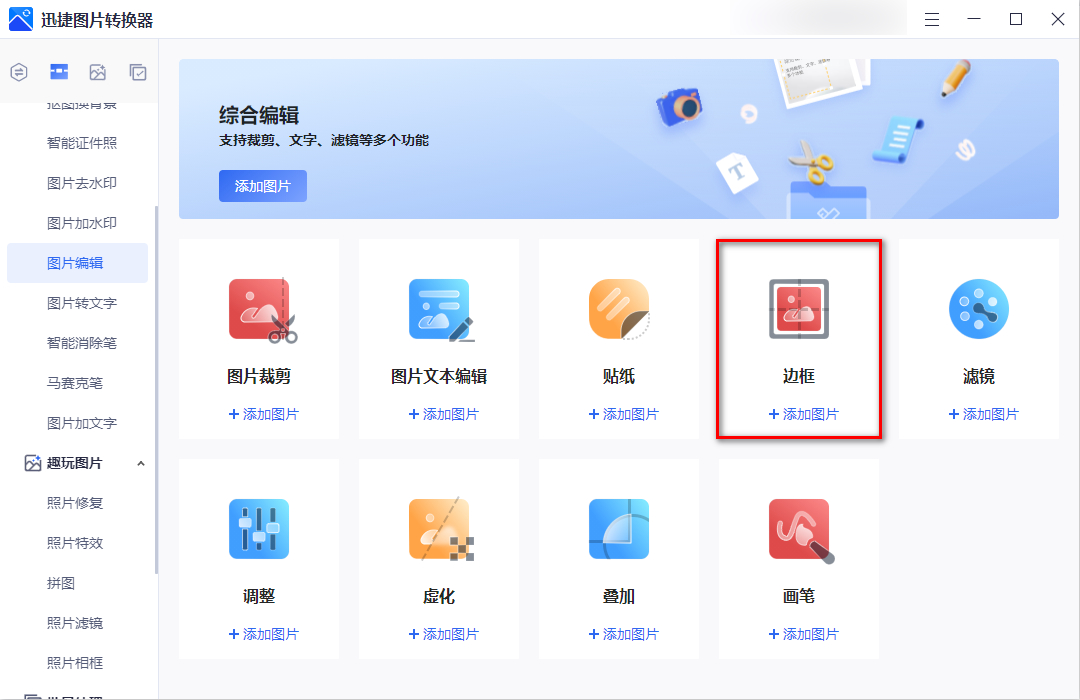This screenshot has width=1080, height=700.
Task: Click the 画笔 card title
Action: point(799,596)
